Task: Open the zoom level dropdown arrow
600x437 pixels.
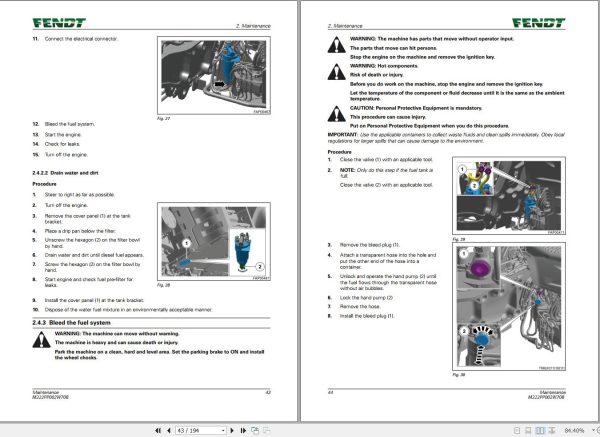Action: tap(593, 430)
